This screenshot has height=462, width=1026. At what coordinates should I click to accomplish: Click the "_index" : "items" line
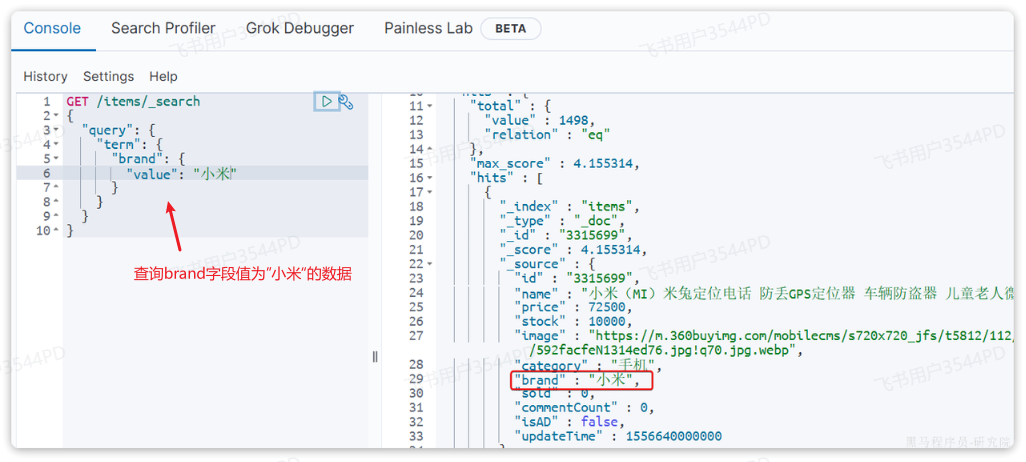pos(569,207)
